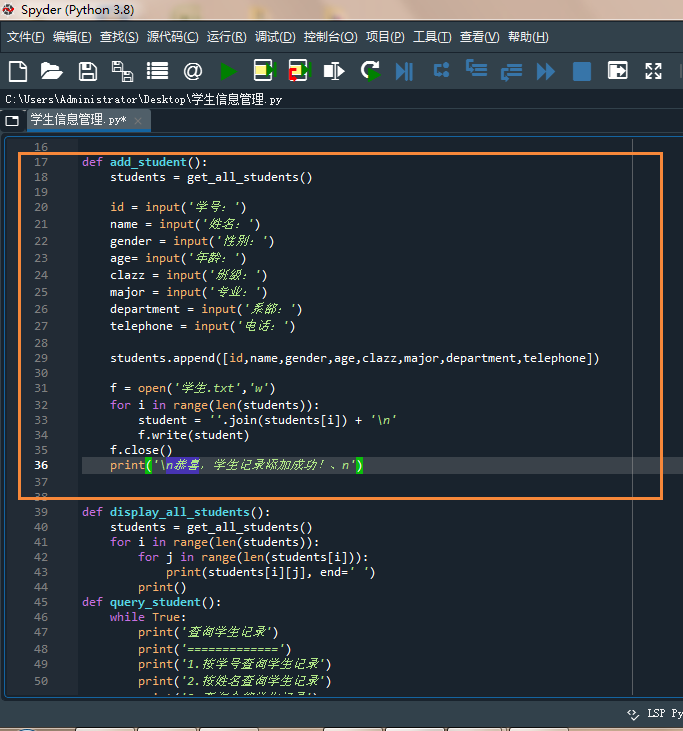Viewport: 683px width, 731px height.
Task: Click the 'f.write(student)' line 34
Action: pyautogui.click(x=193, y=435)
